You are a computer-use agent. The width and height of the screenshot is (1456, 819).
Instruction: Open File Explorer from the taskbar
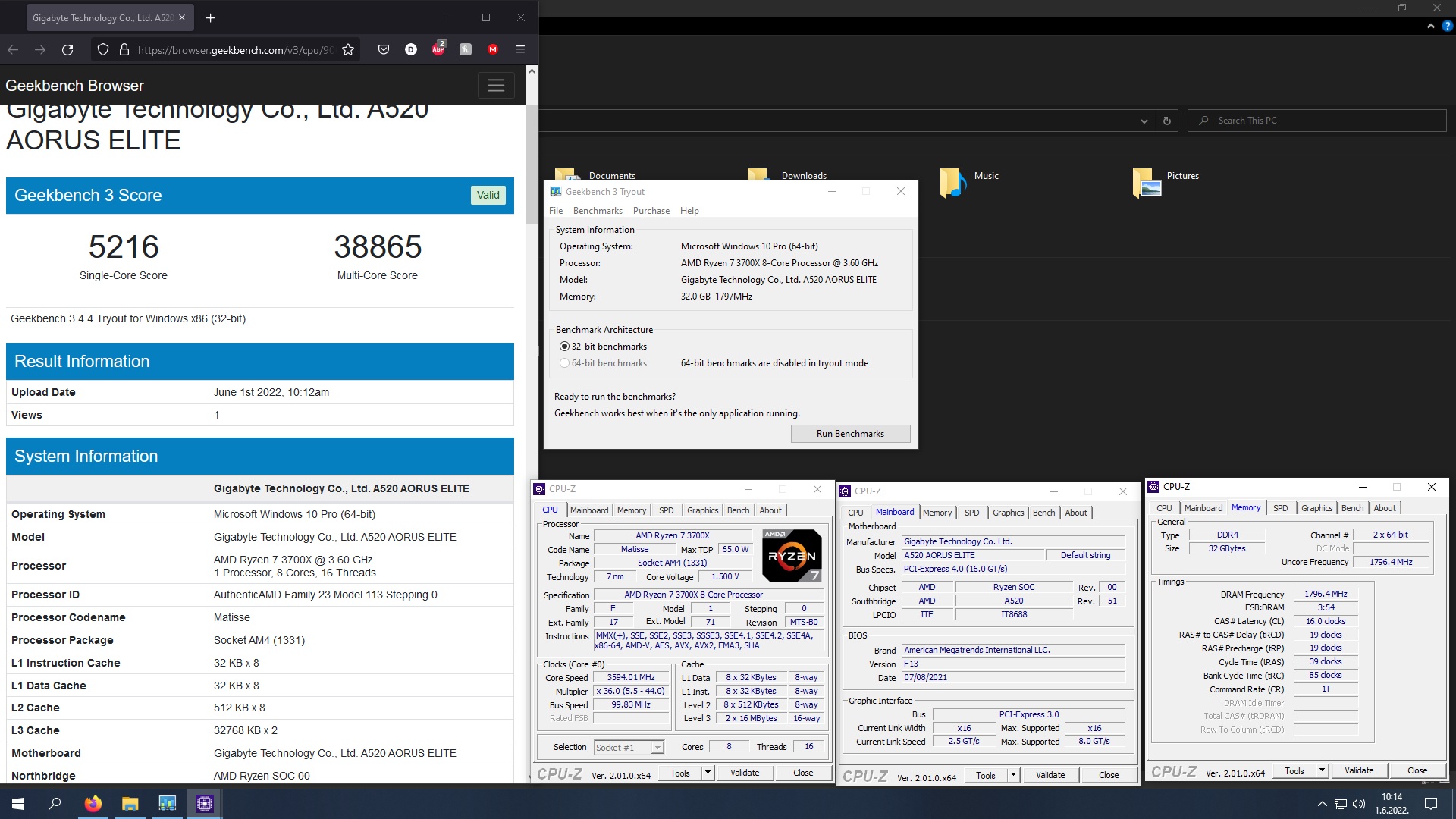pos(130,804)
